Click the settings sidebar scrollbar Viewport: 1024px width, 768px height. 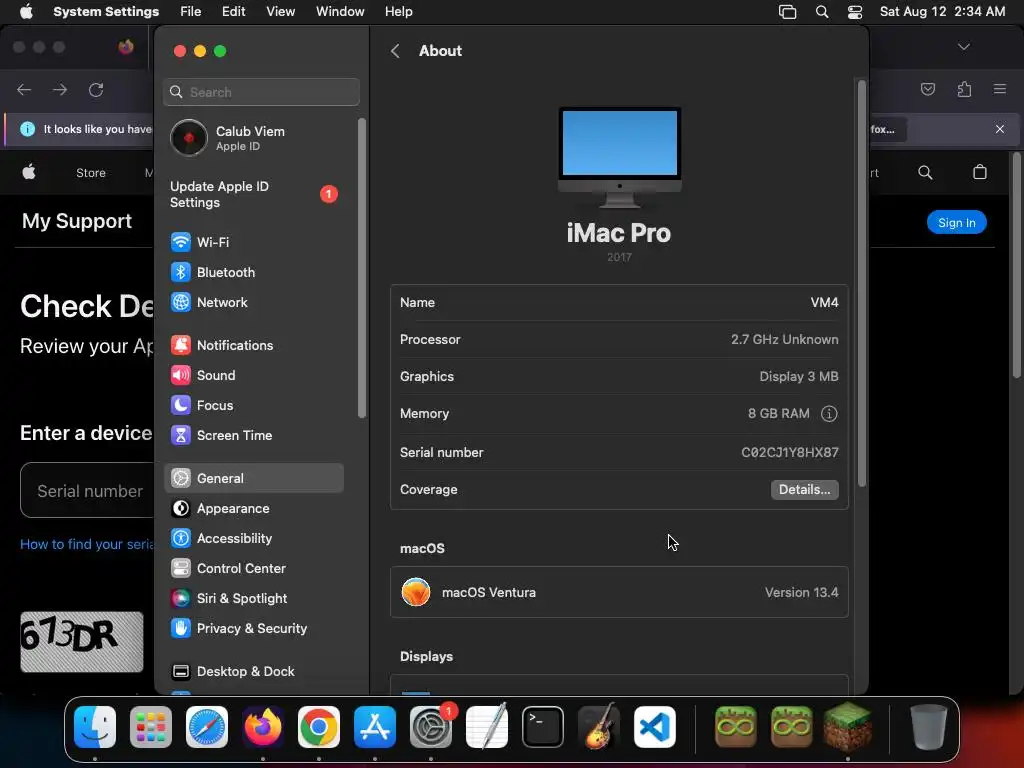click(x=362, y=268)
